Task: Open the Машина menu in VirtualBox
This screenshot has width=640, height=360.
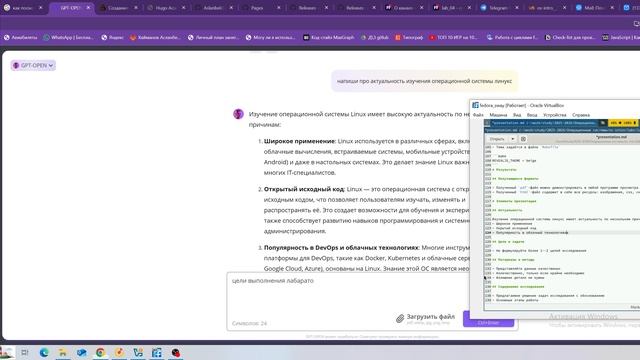Action: click(x=498, y=115)
